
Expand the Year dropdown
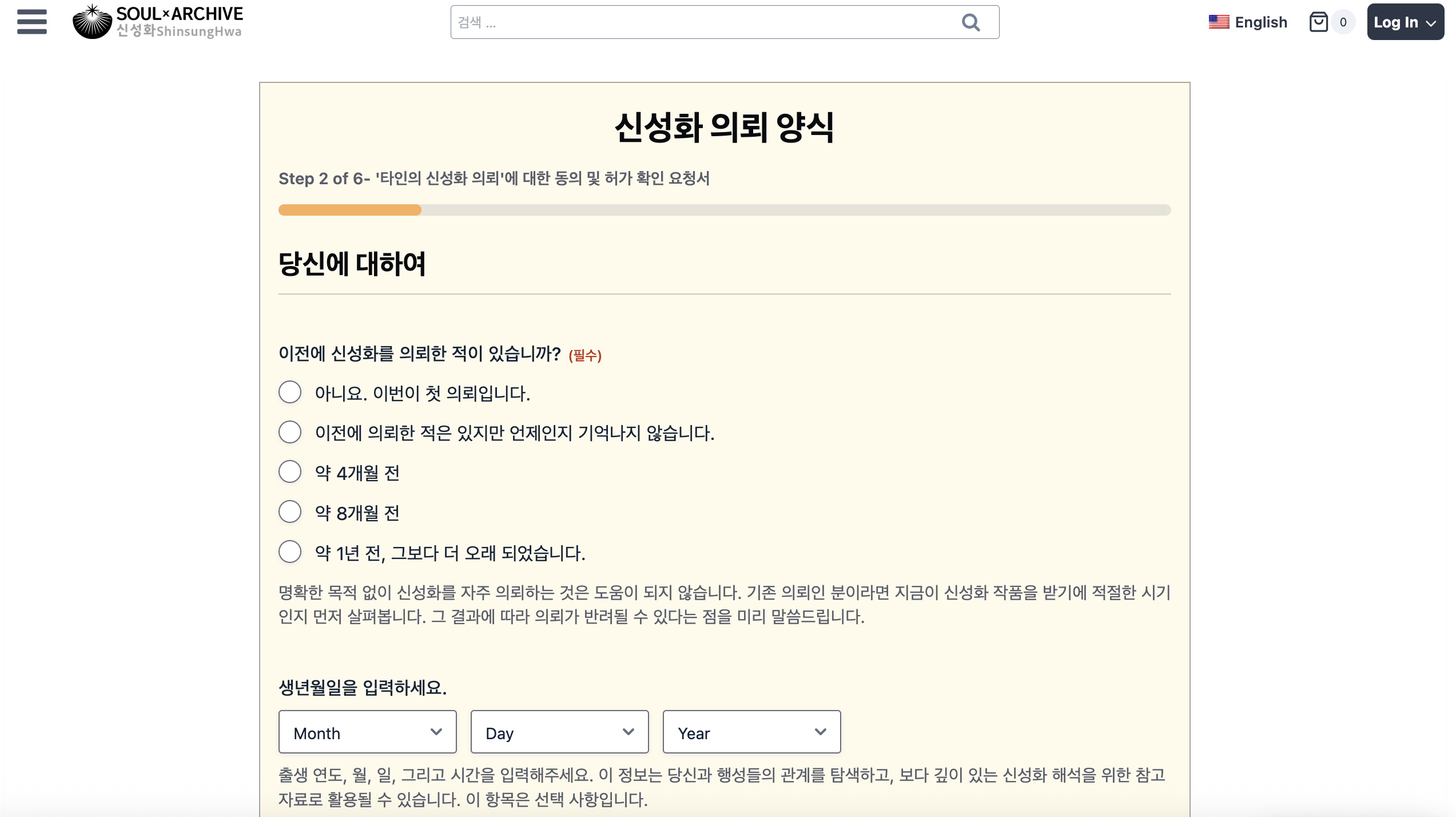pyautogui.click(x=751, y=732)
